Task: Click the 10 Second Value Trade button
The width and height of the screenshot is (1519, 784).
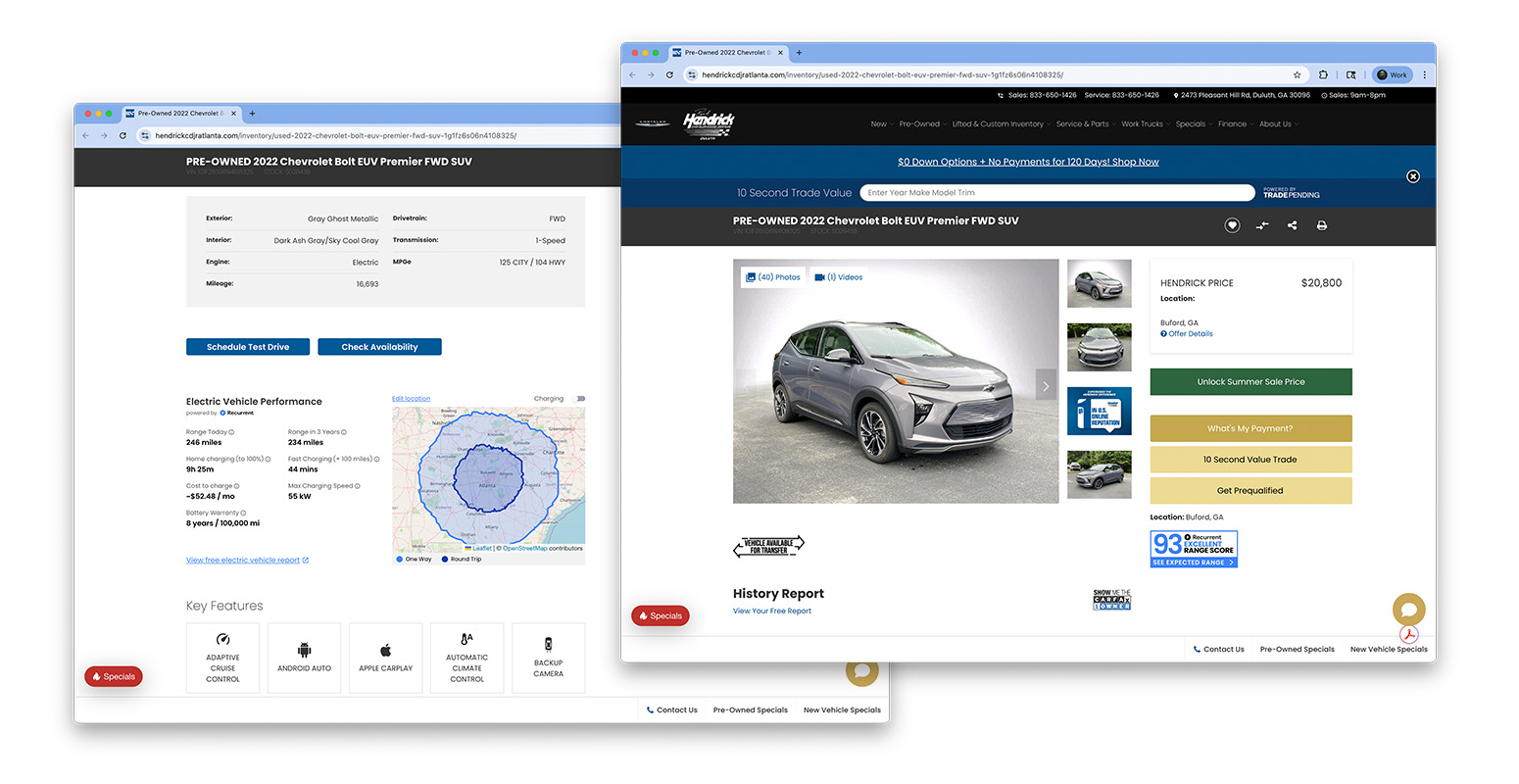Action: [x=1250, y=460]
